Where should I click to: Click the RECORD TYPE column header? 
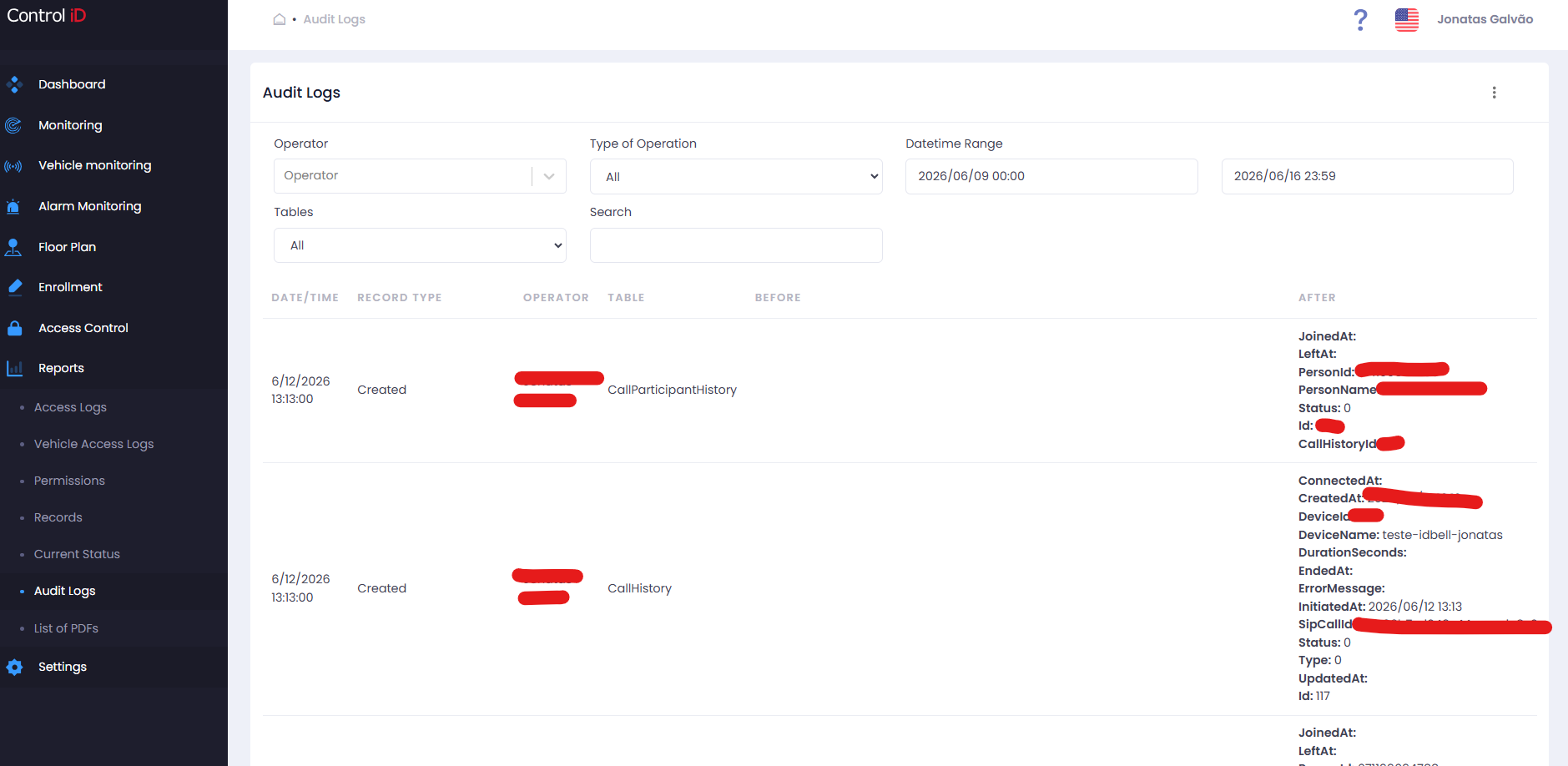[x=400, y=298]
